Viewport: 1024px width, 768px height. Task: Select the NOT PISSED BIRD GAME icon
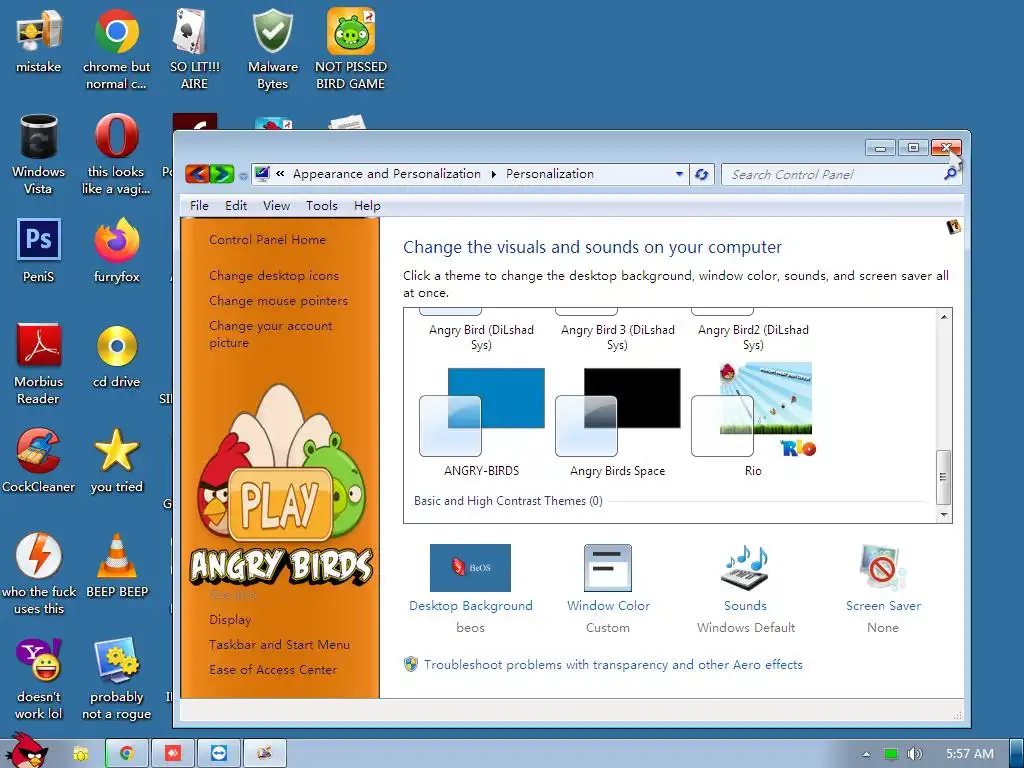pyautogui.click(x=351, y=49)
